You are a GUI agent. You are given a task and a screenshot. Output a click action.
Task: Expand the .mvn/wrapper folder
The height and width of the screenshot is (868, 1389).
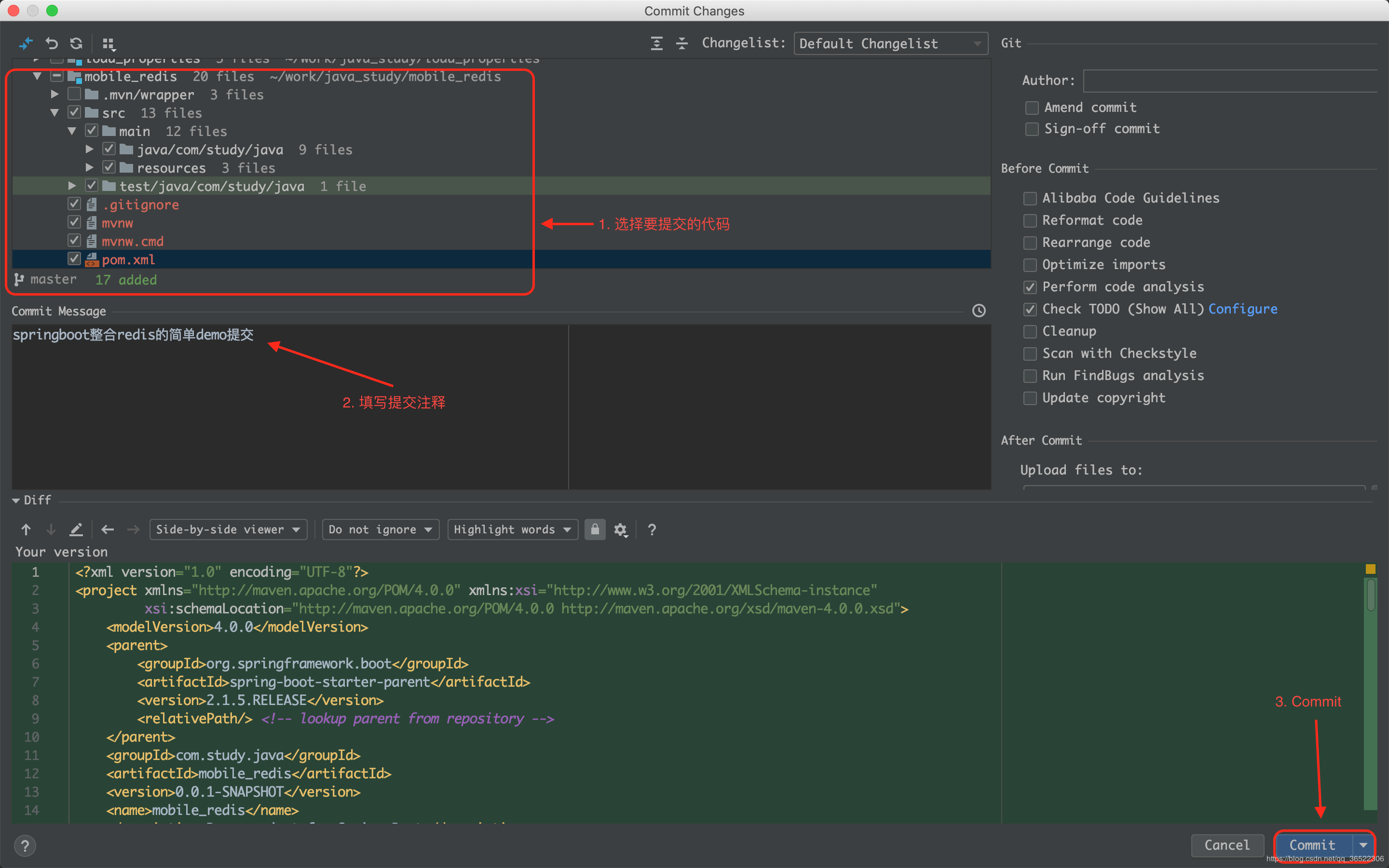(x=55, y=94)
